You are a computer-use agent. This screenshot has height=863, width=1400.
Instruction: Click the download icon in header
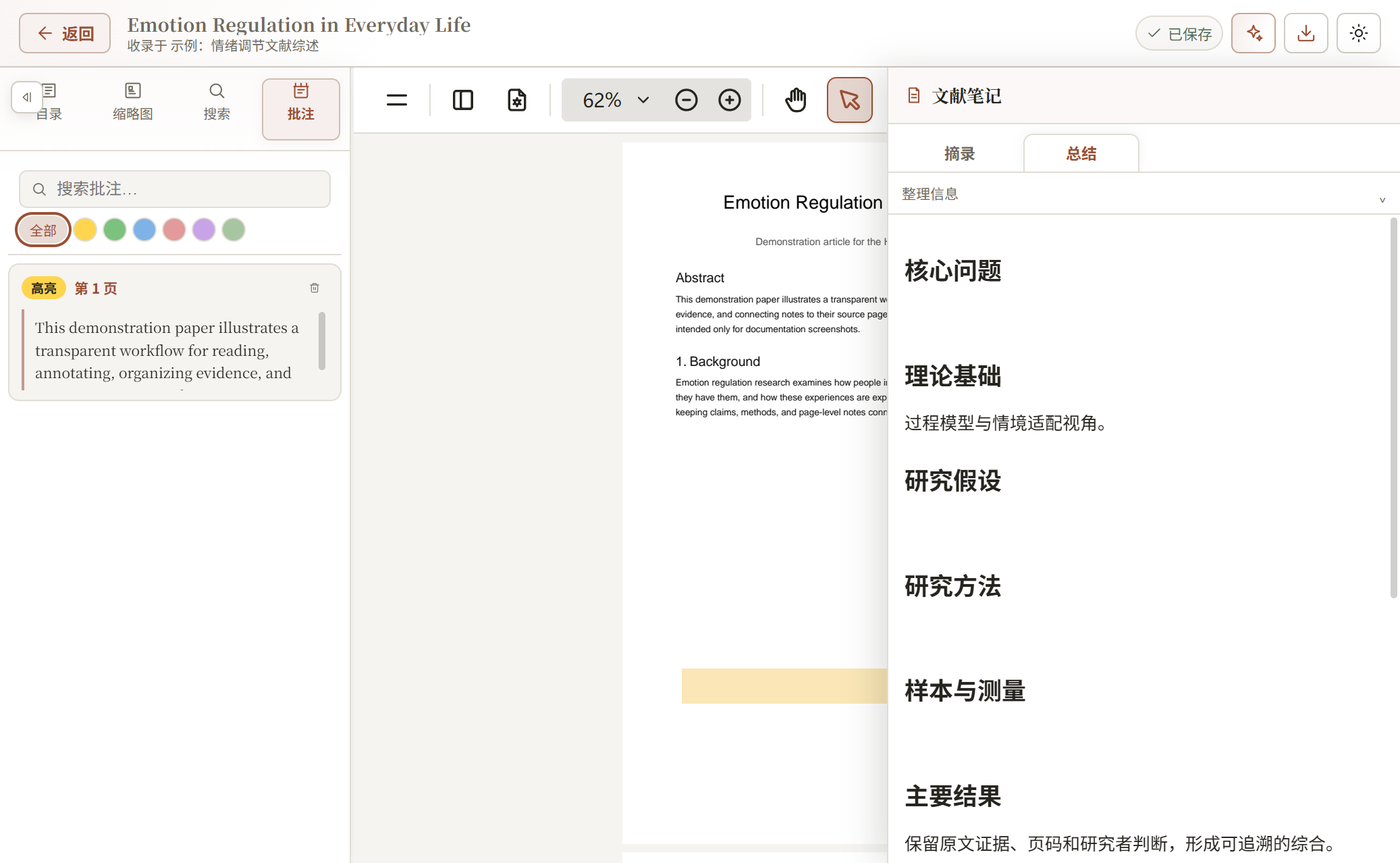(1306, 33)
